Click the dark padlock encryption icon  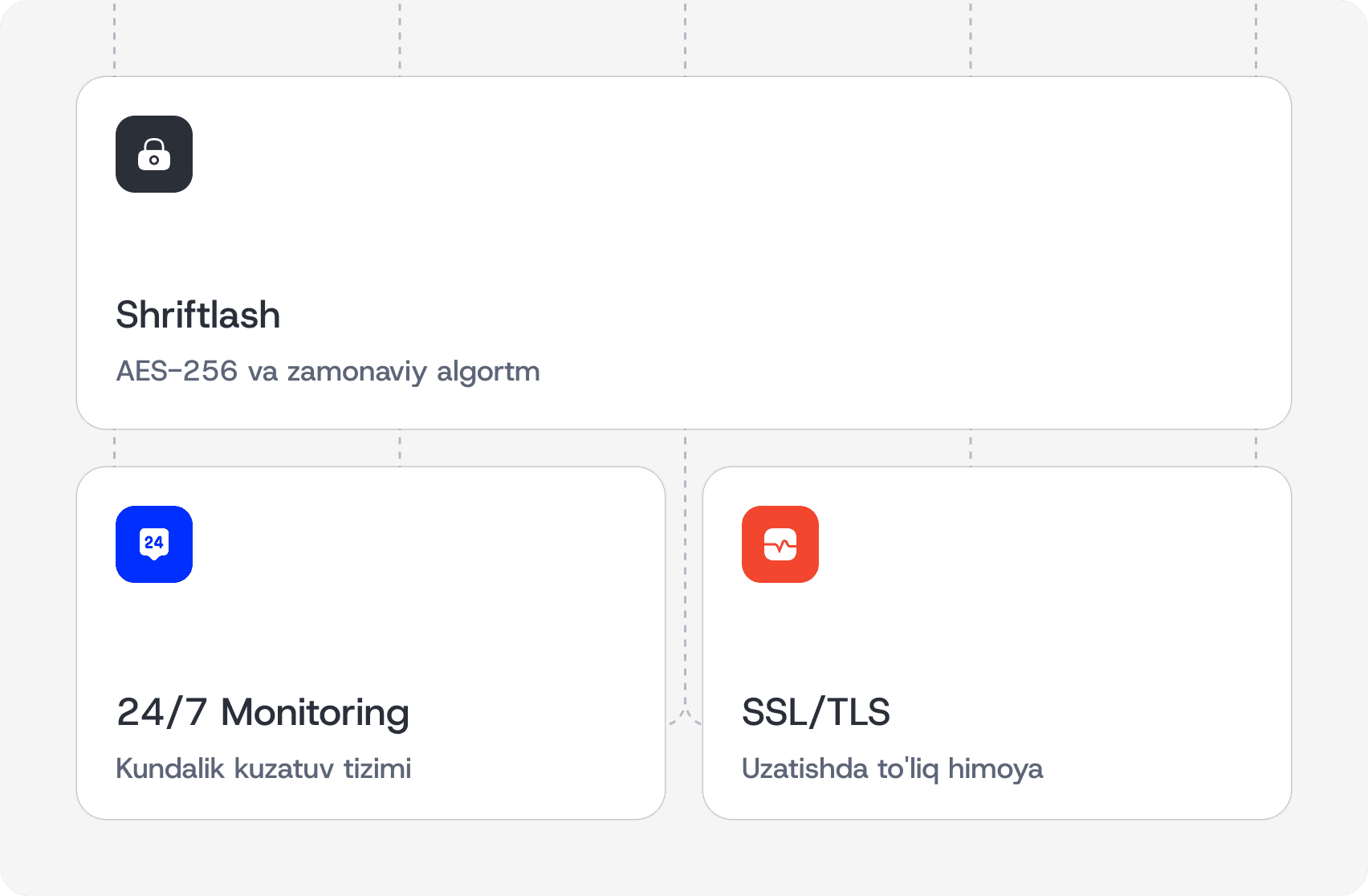(154, 154)
